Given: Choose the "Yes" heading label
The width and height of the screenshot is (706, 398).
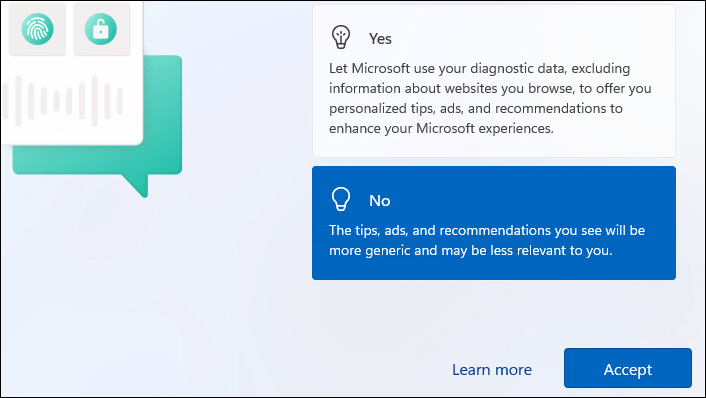Looking at the screenshot, I should (380, 39).
